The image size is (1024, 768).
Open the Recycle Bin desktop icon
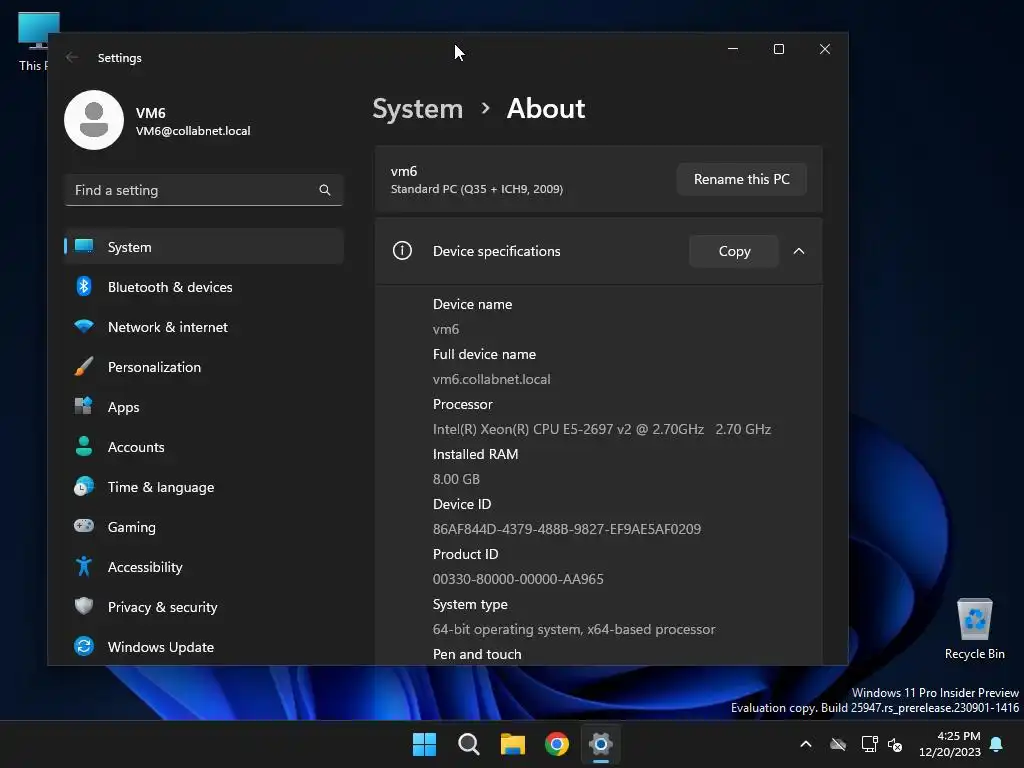974,629
